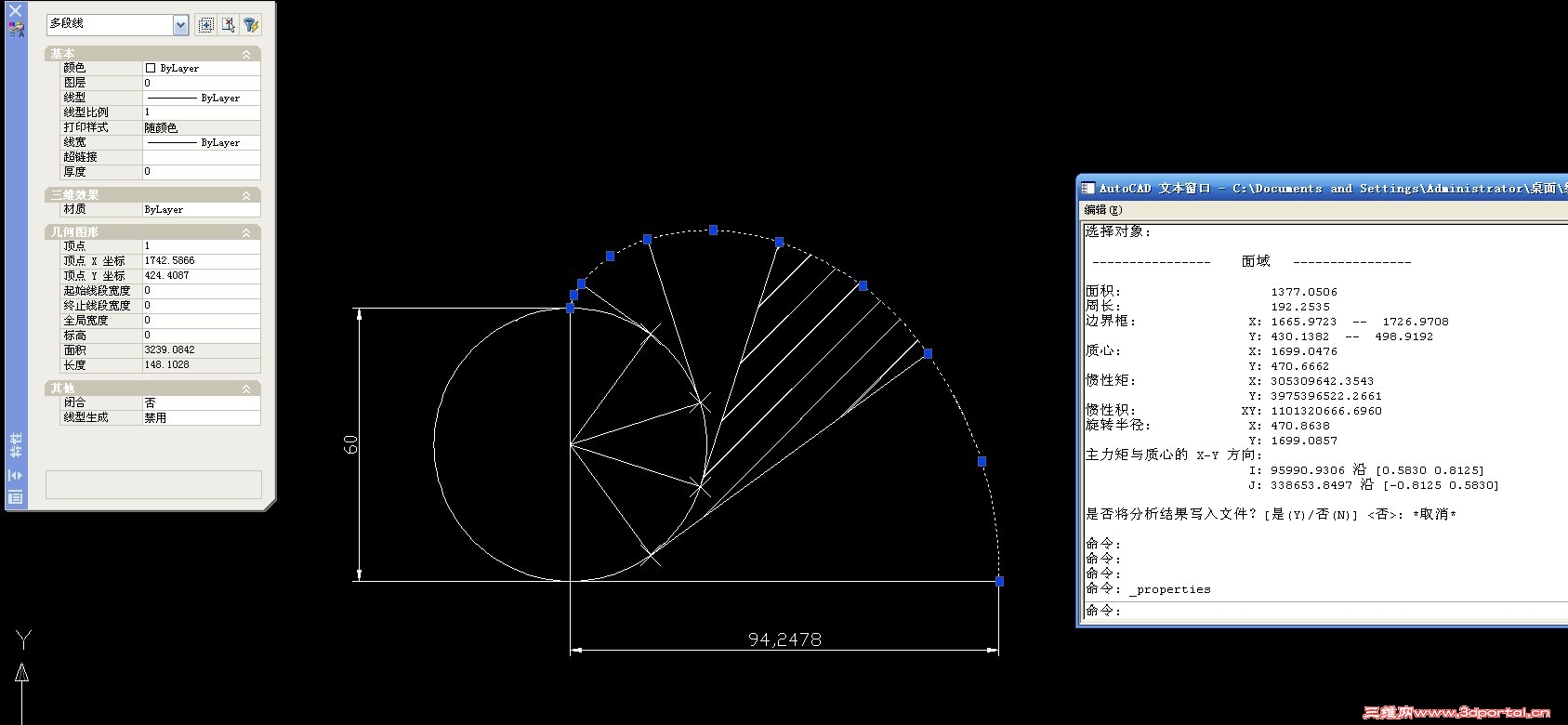
Task: Edit the 标高 value field
Action: coord(201,336)
